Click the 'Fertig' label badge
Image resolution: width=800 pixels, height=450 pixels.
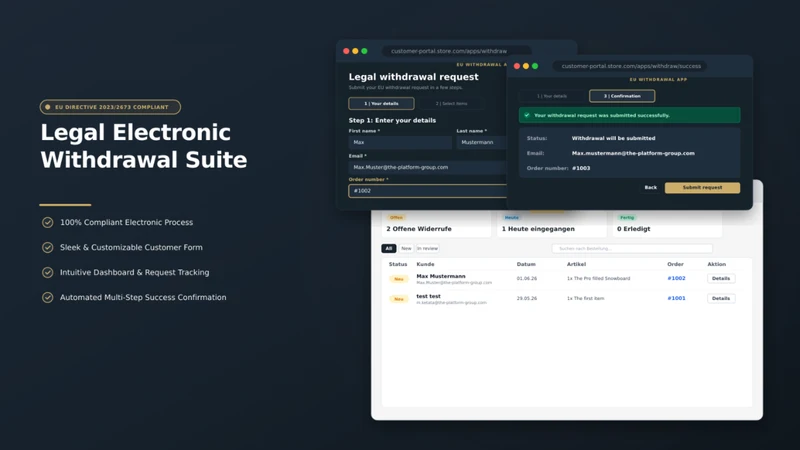[x=627, y=218]
